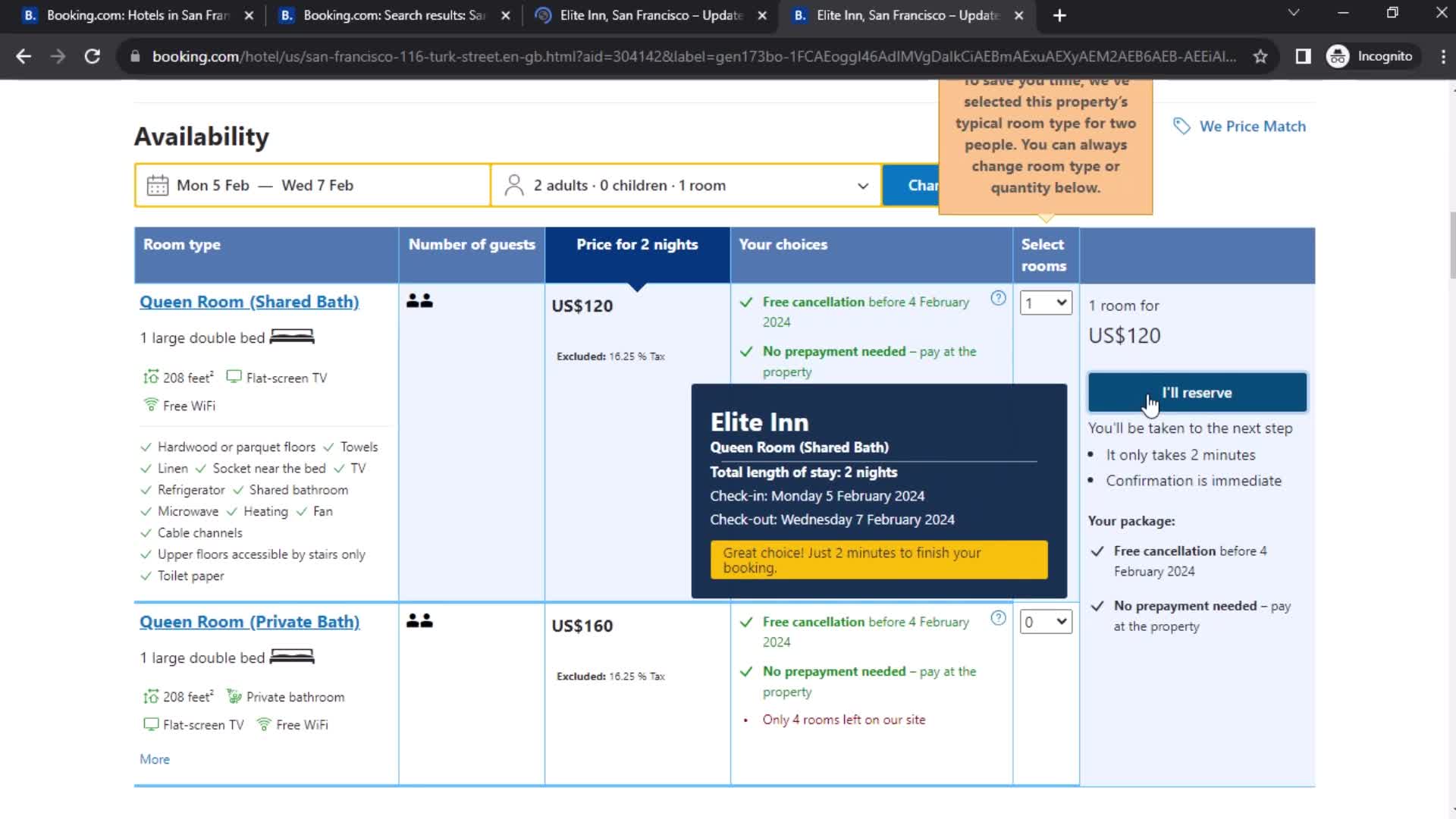Viewport: 1456px width, 819px height.
Task: Open cancellation info icon for Private Bath room
Action: click(998, 618)
